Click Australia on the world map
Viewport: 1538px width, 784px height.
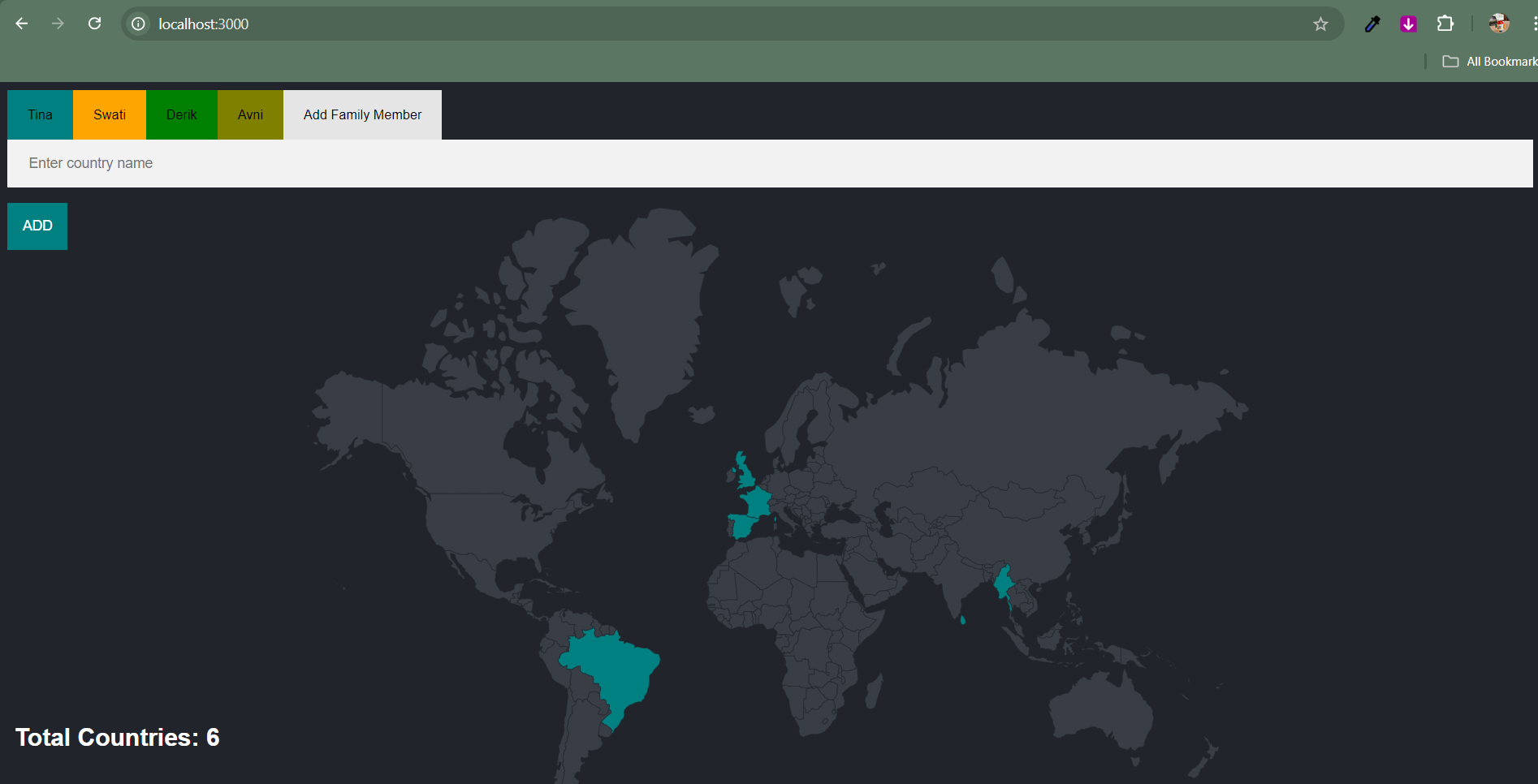point(1100,710)
